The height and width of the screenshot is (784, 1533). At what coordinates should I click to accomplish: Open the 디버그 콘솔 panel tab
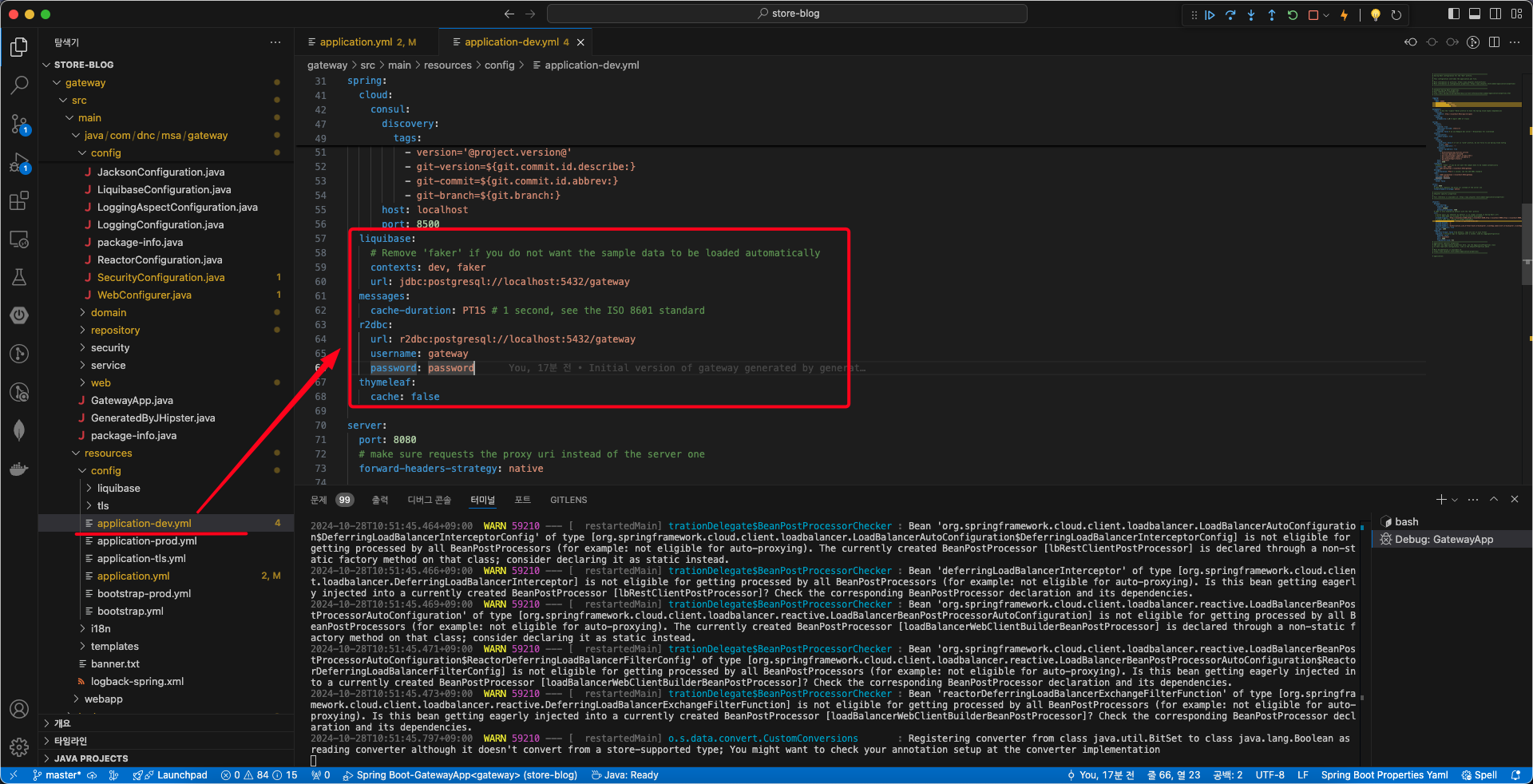[x=430, y=500]
